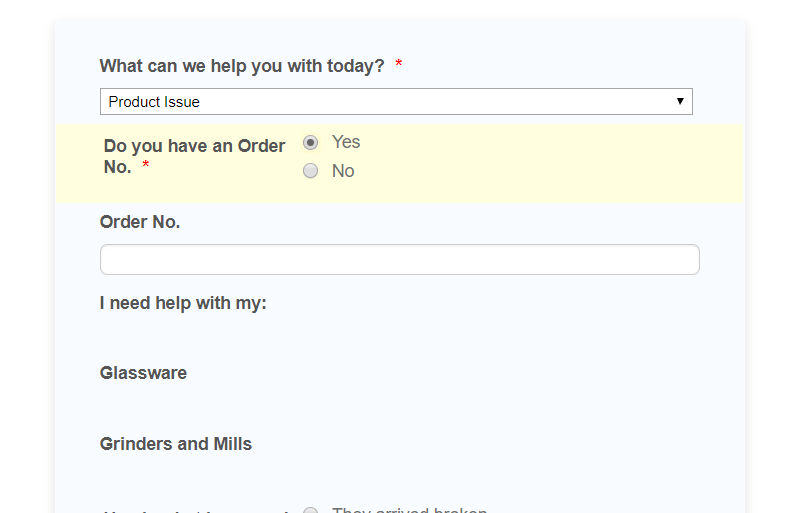Click the 'No' option label text

343,171
